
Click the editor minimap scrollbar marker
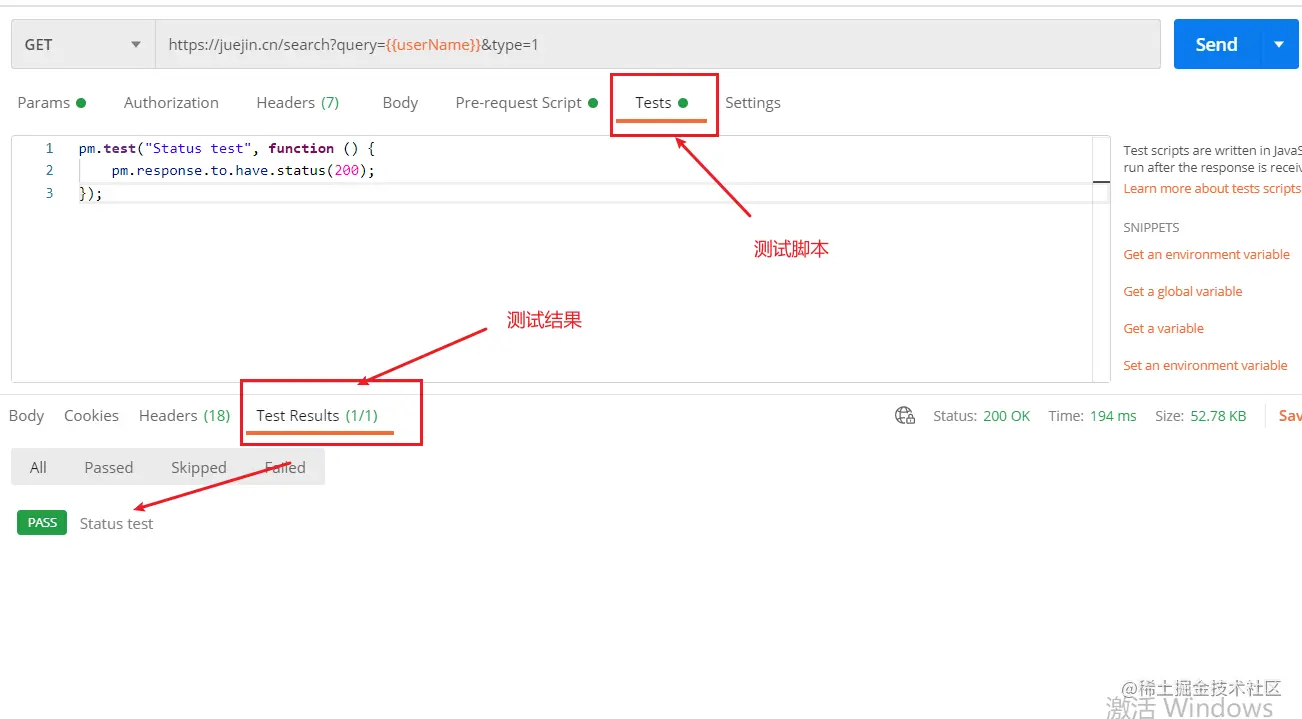[x=1101, y=182]
